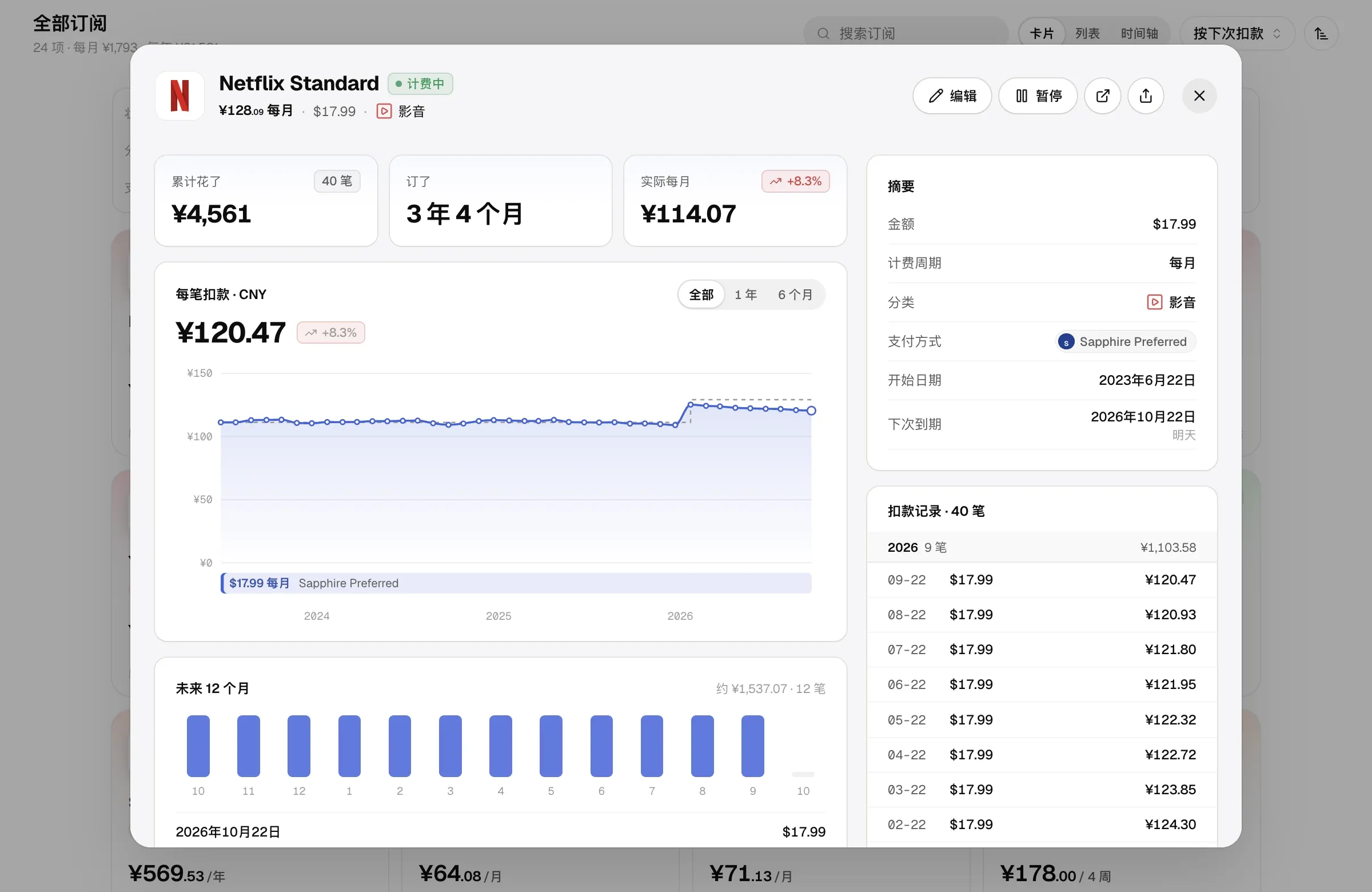Image resolution: width=1372 pixels, height=892 pixels.
Task: Switch to 列表 view in background
Action: 1087,33
